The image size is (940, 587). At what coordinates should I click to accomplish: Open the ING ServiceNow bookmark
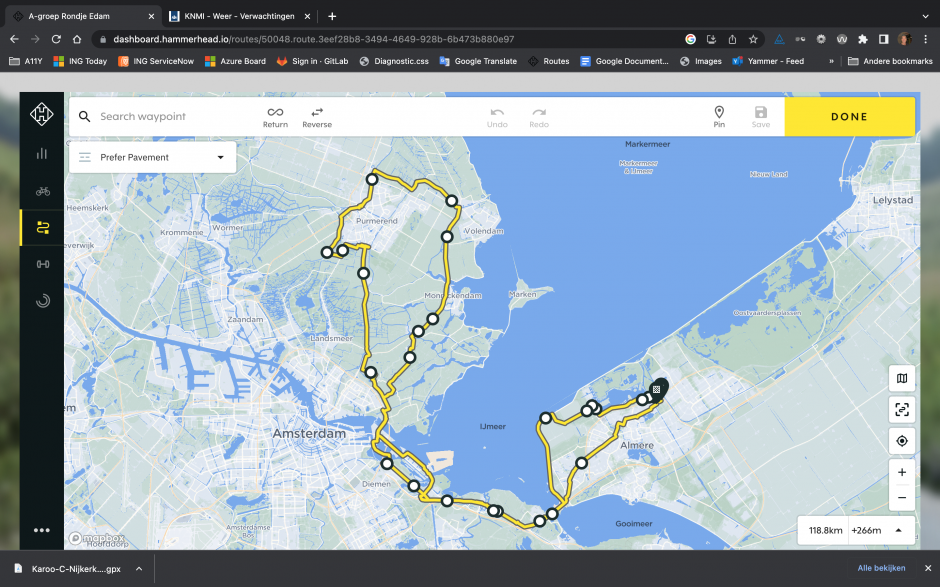coord(156,61)
